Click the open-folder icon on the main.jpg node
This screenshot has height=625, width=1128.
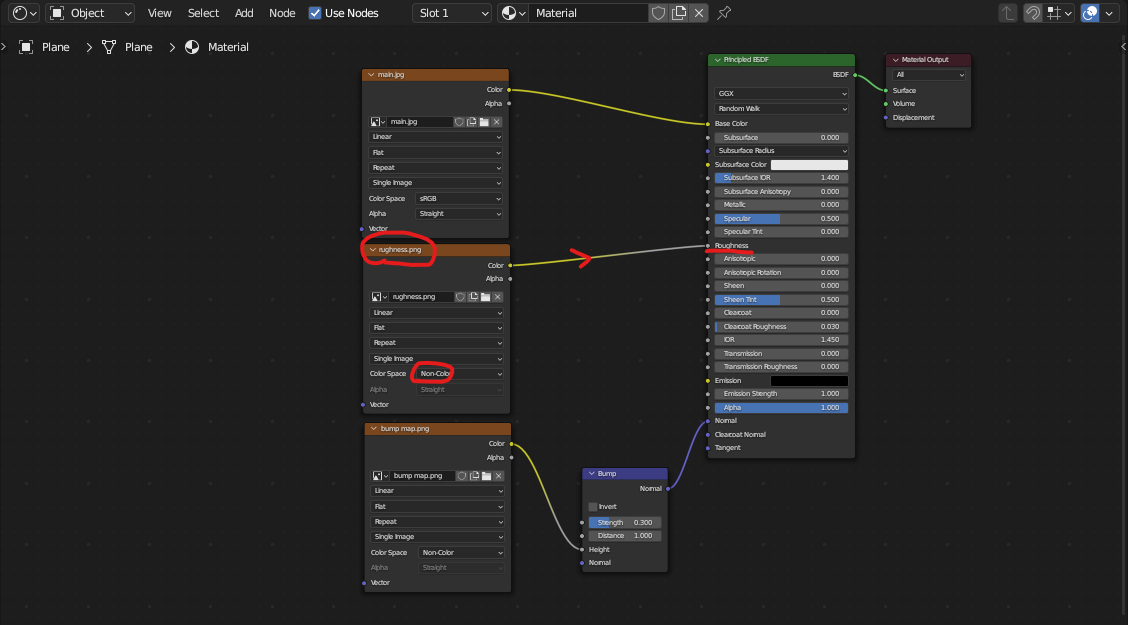484,122
